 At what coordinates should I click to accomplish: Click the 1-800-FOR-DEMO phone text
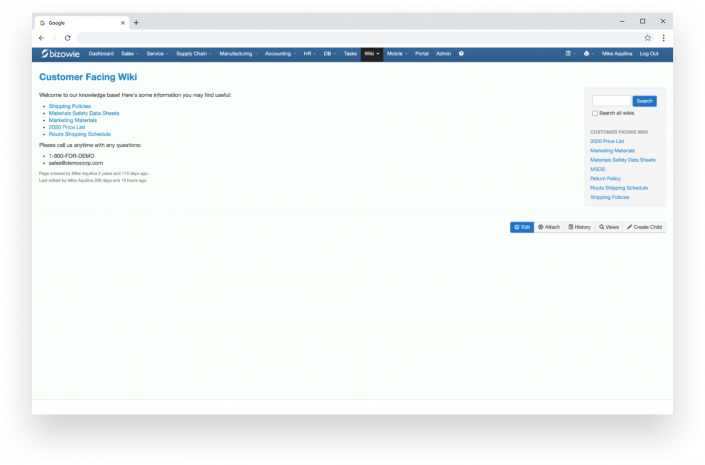click(x=71, y=156)
